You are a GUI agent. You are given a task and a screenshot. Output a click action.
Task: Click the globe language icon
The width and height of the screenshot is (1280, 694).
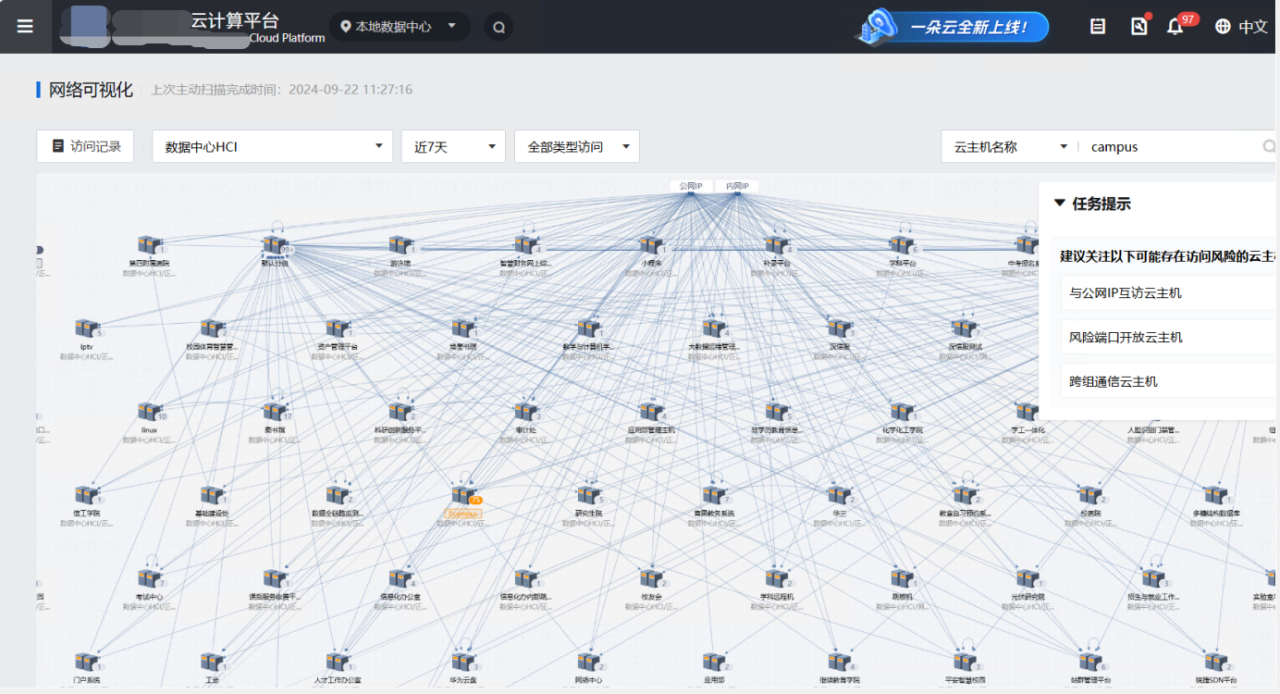click(x=1222, y=27)
